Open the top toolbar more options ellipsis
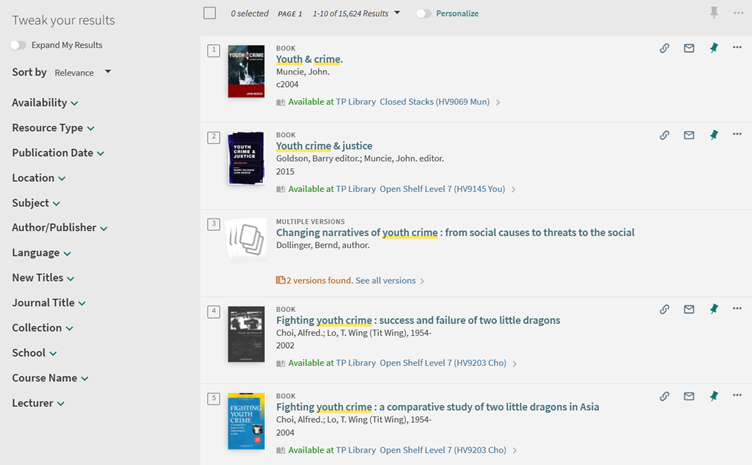The width and height of the screenshot is (752, 465). tap(738, 13)
